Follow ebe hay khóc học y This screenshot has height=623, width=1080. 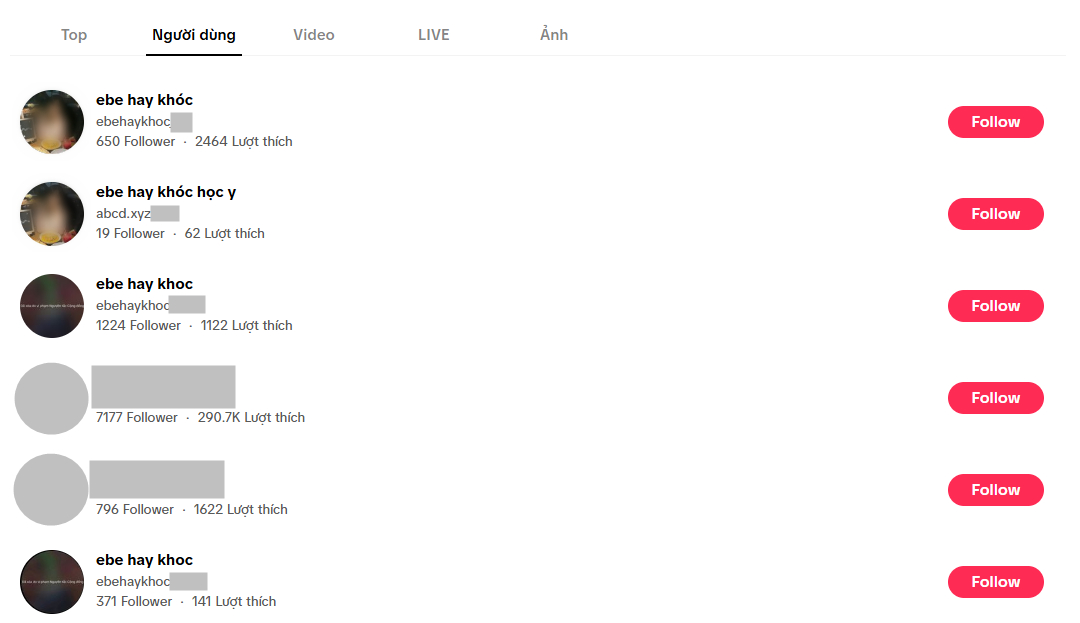(995, 214)
